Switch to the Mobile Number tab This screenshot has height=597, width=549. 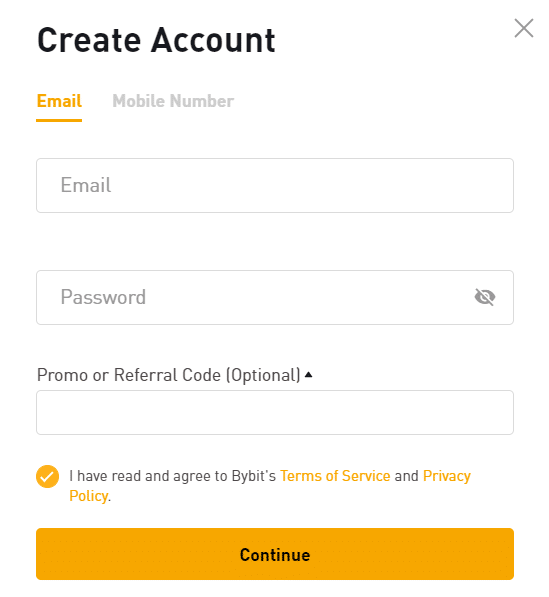(x=173, y=101)
